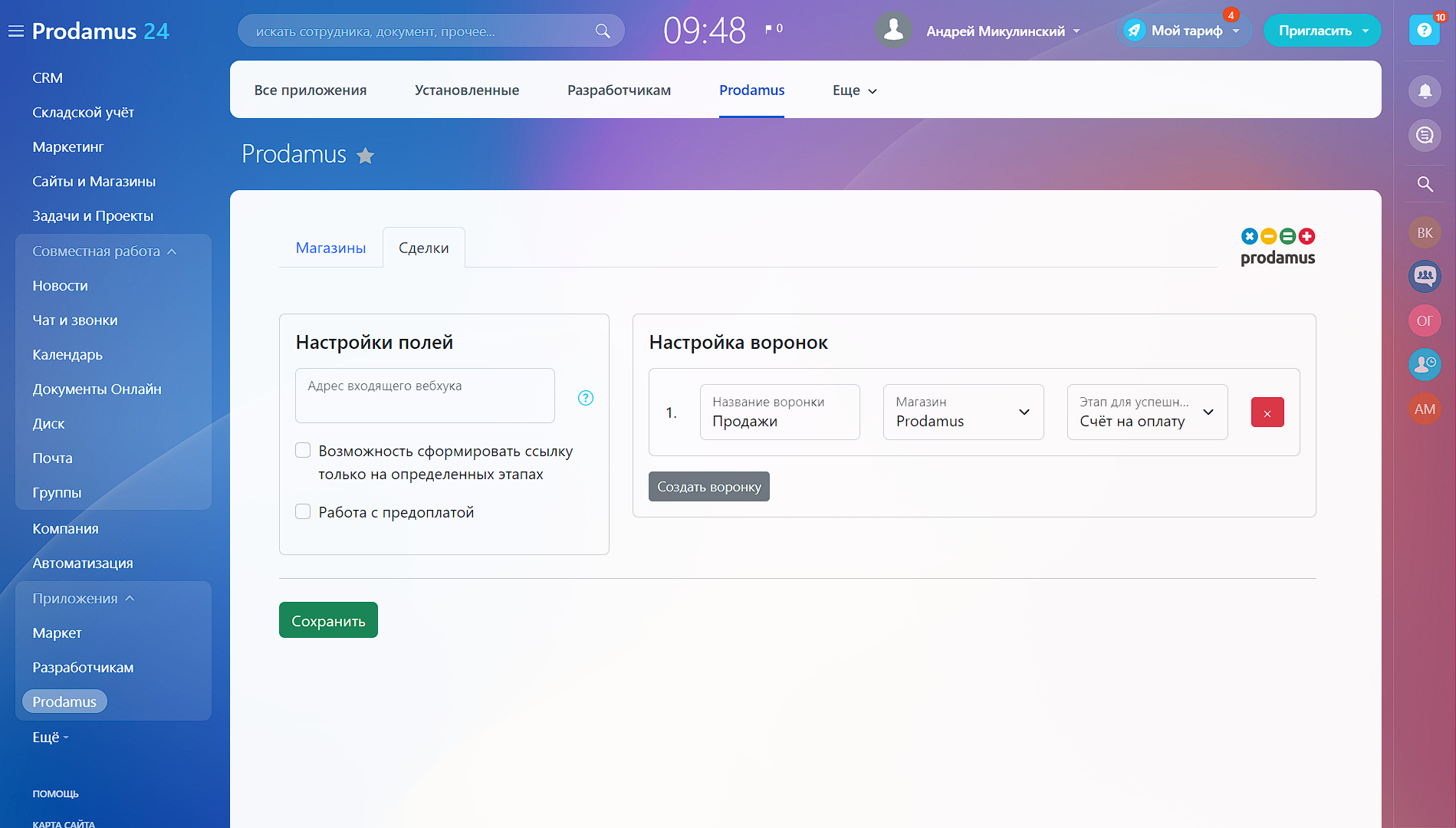Click the search icon in right sidebar

pos(1425,184)
